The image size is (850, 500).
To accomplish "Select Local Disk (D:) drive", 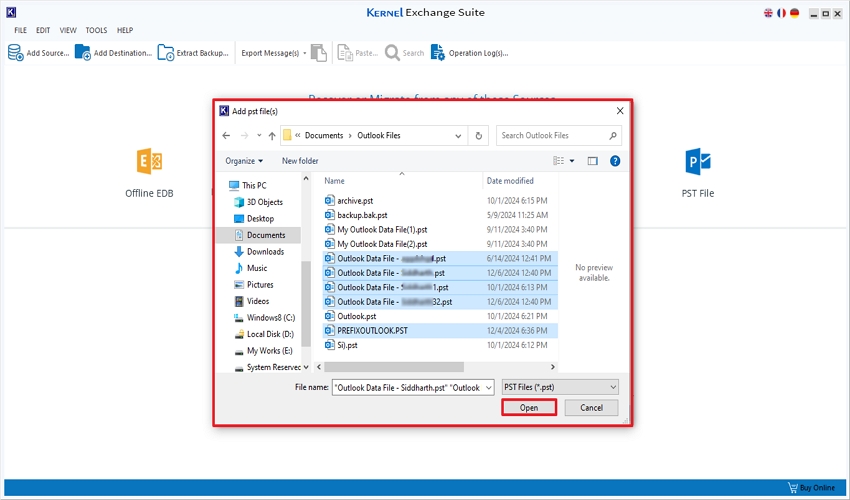I will point(264,334).
